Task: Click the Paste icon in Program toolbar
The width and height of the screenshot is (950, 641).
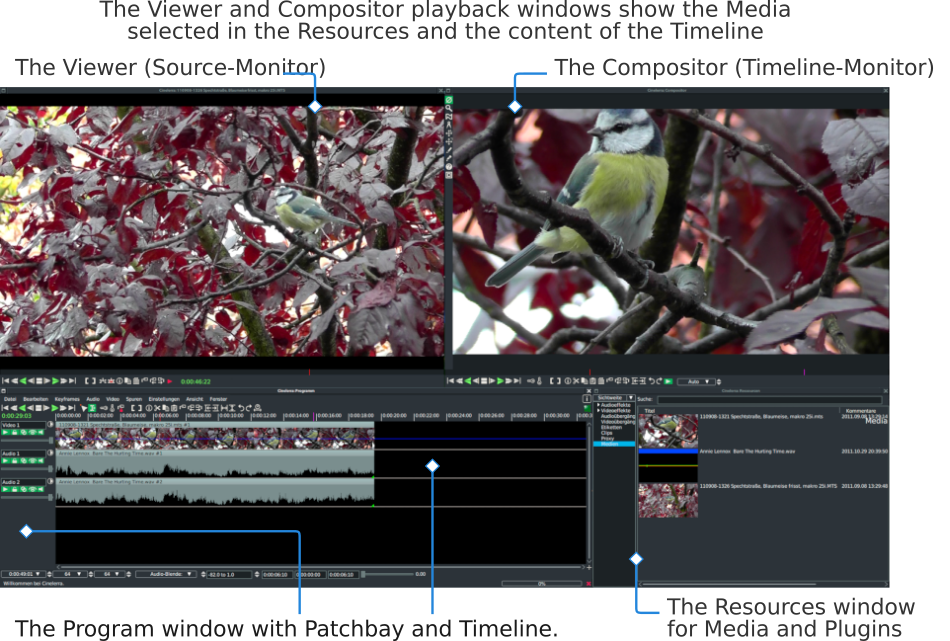Action: 173,408
